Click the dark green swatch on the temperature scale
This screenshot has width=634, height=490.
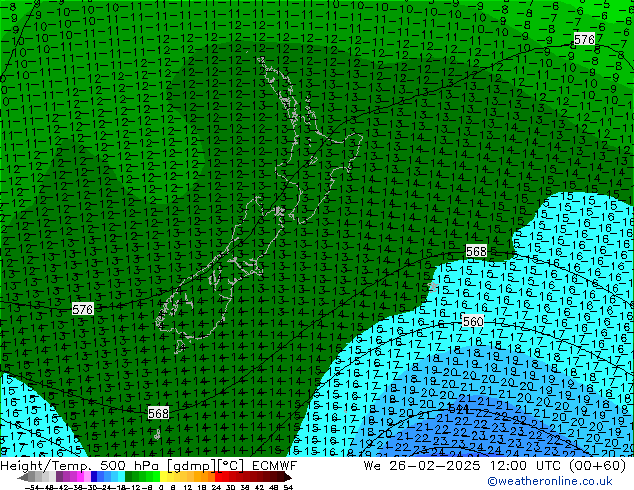pyautogui.click(x=129, y=477)
